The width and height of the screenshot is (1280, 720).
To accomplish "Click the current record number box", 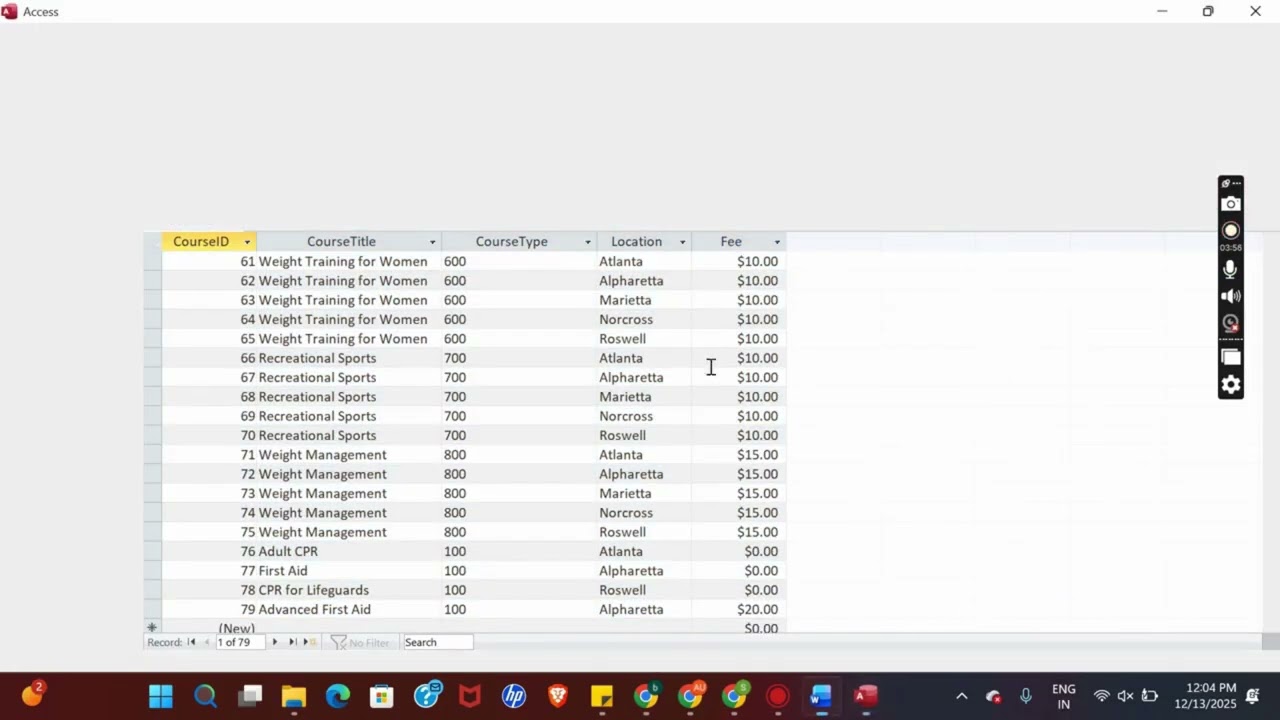I will pos(240,642).
